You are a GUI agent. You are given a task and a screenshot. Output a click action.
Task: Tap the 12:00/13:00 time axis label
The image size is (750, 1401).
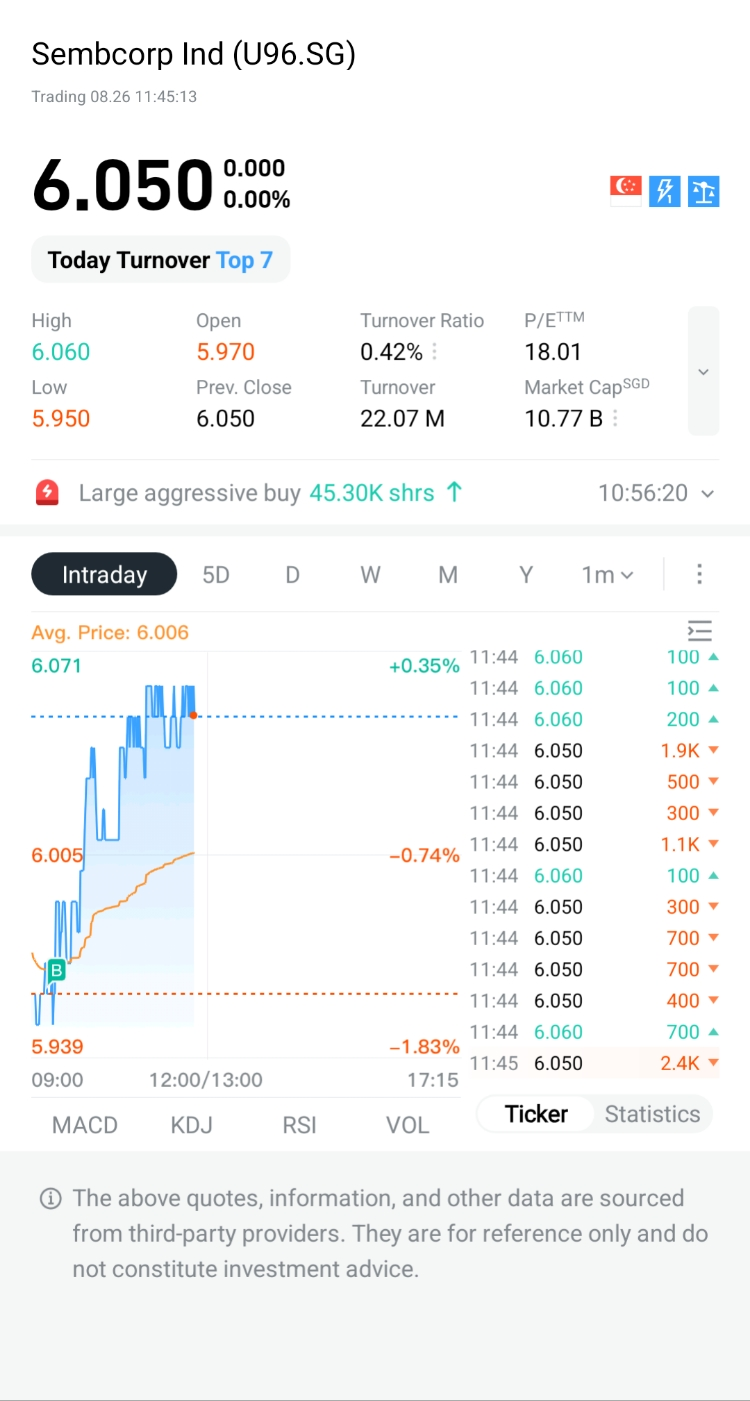pyautogui.click(x=206, y=1080)
